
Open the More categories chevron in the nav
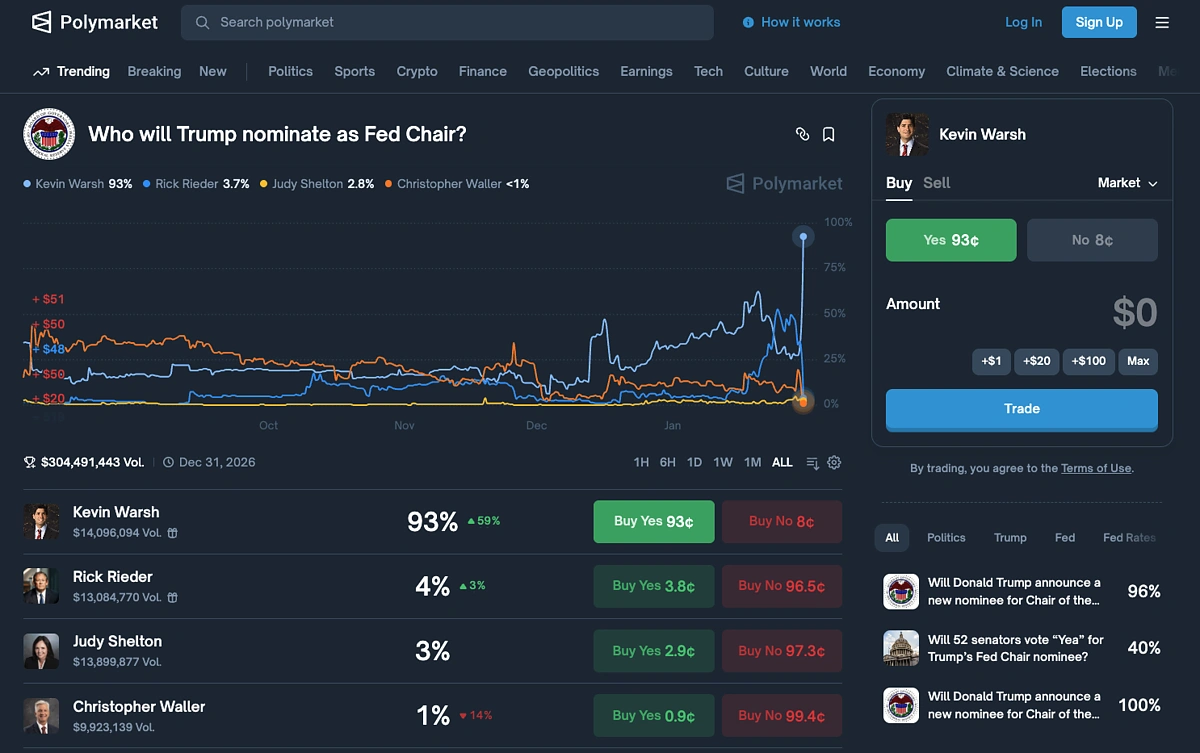click(1170, 71)
